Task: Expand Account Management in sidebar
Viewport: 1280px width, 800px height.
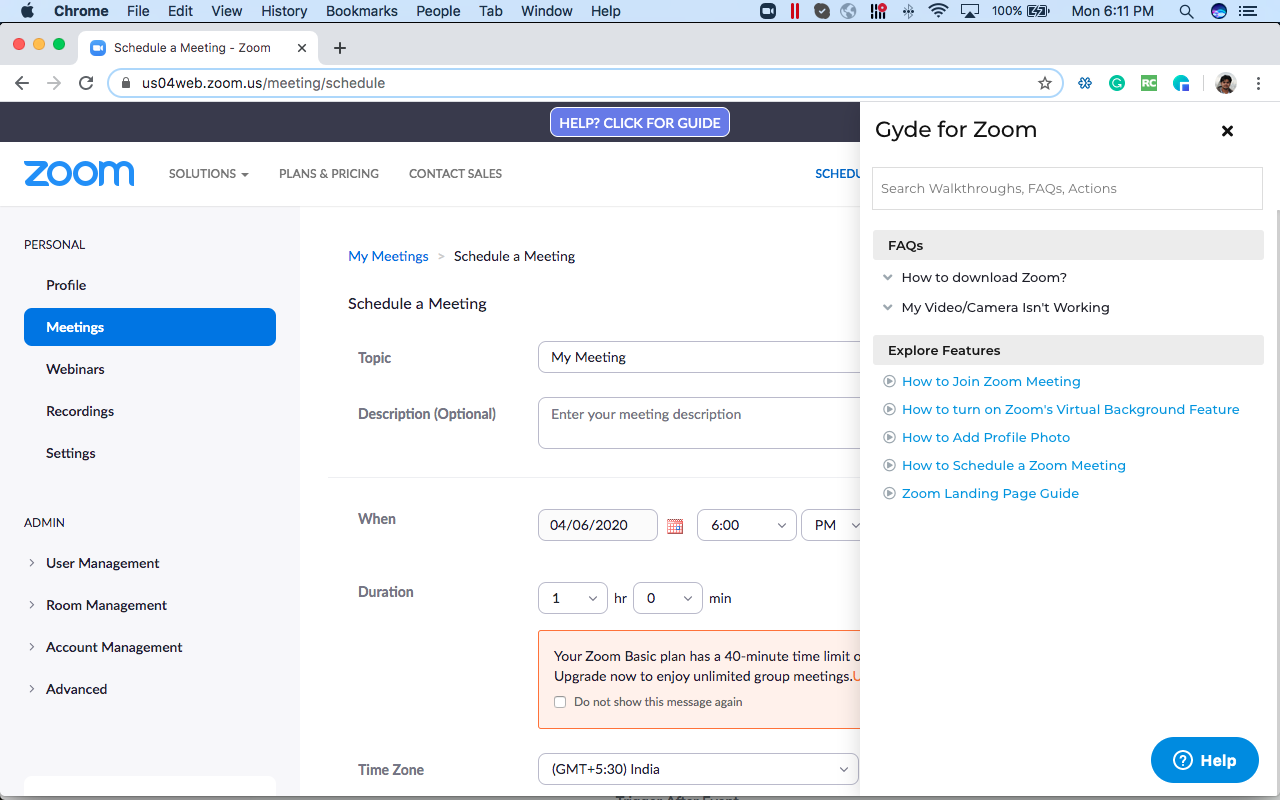Action: tap(114, 647)
